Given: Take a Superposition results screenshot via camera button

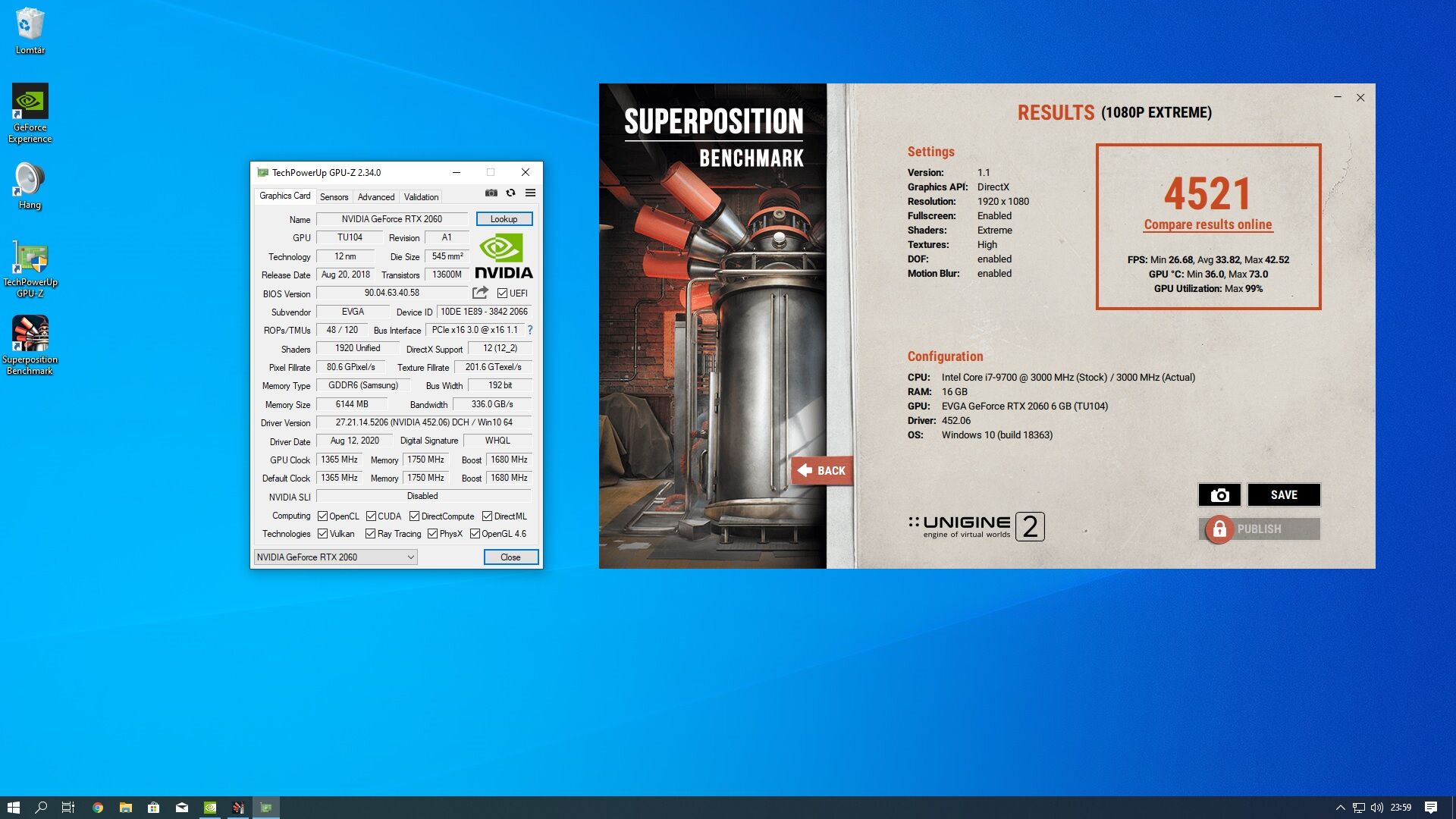Looking at the screenshot, I should pos(1219,494).
